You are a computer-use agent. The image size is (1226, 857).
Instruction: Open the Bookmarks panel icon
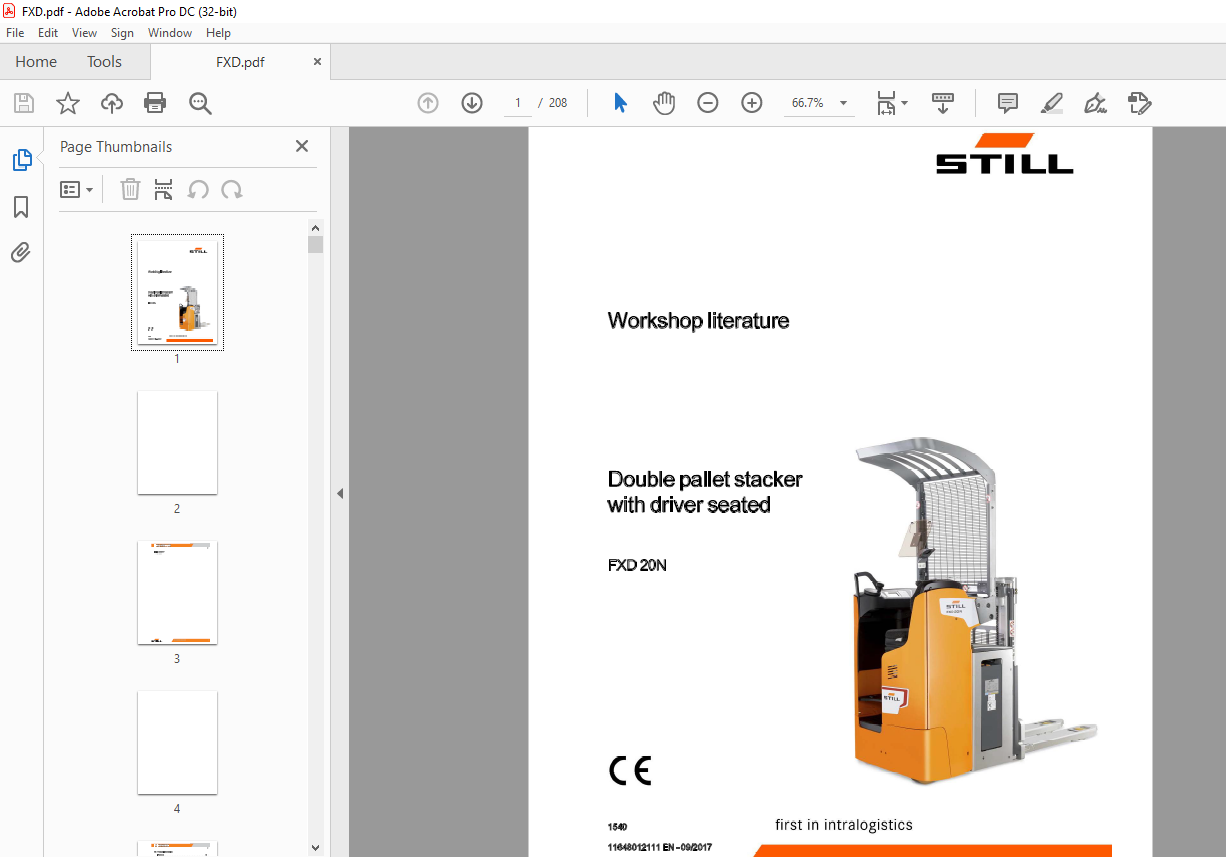(x=21, y=207)
